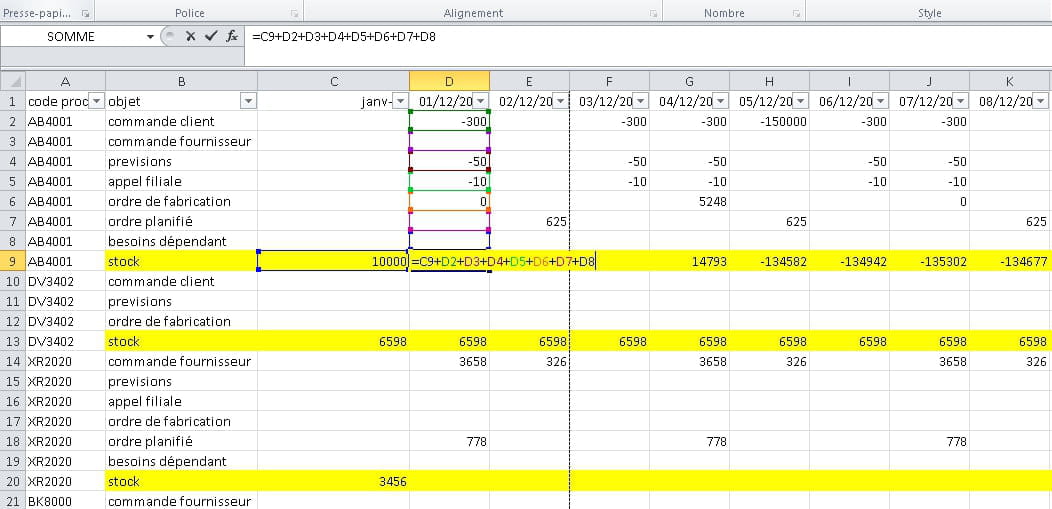Image resolution: width=1052 pixels, height=509 pixels.
Task: Select row 2 header
Action: 13,121
